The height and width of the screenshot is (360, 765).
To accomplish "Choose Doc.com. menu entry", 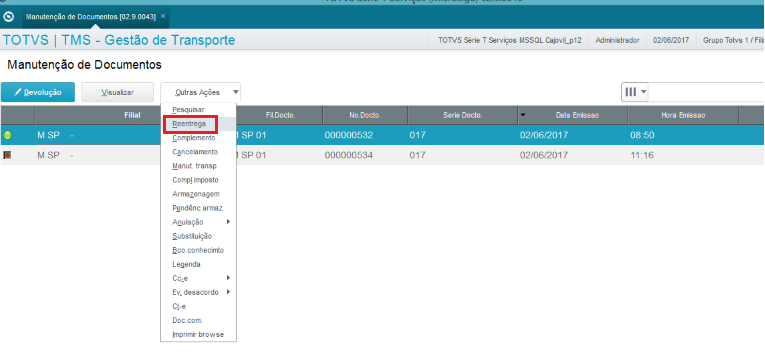I will pyautogui.click(x=187, y=320).
